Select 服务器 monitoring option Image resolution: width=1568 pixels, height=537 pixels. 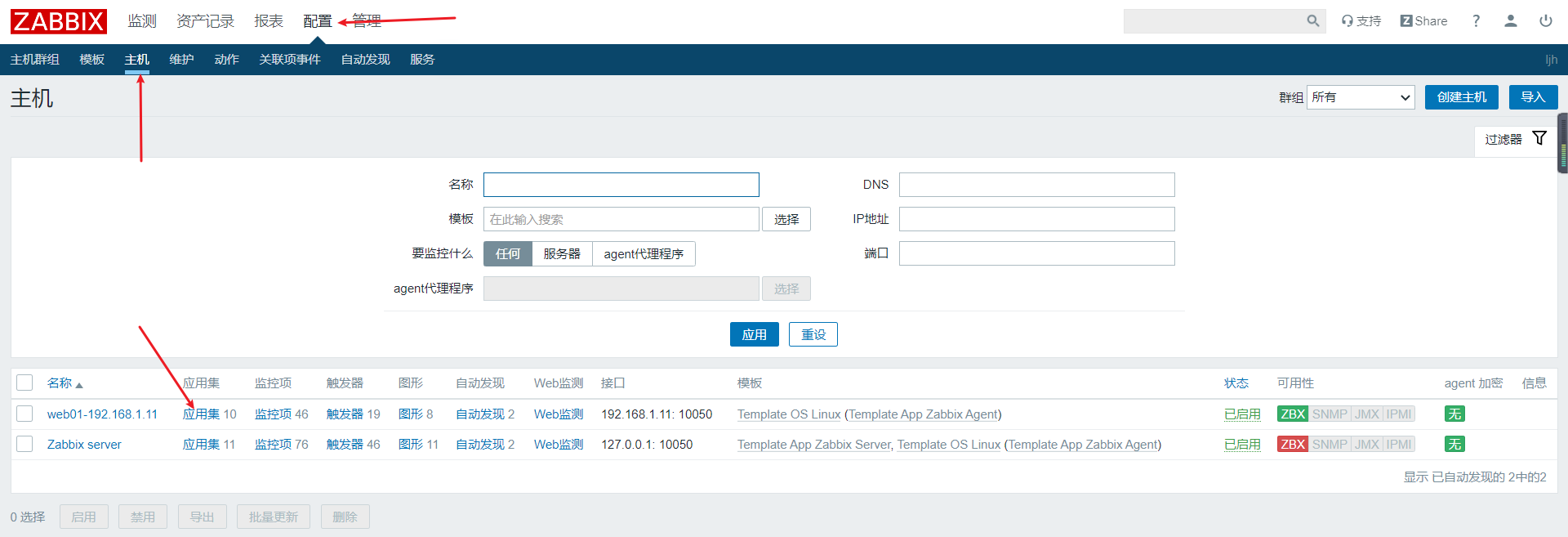tap(562, 254)
